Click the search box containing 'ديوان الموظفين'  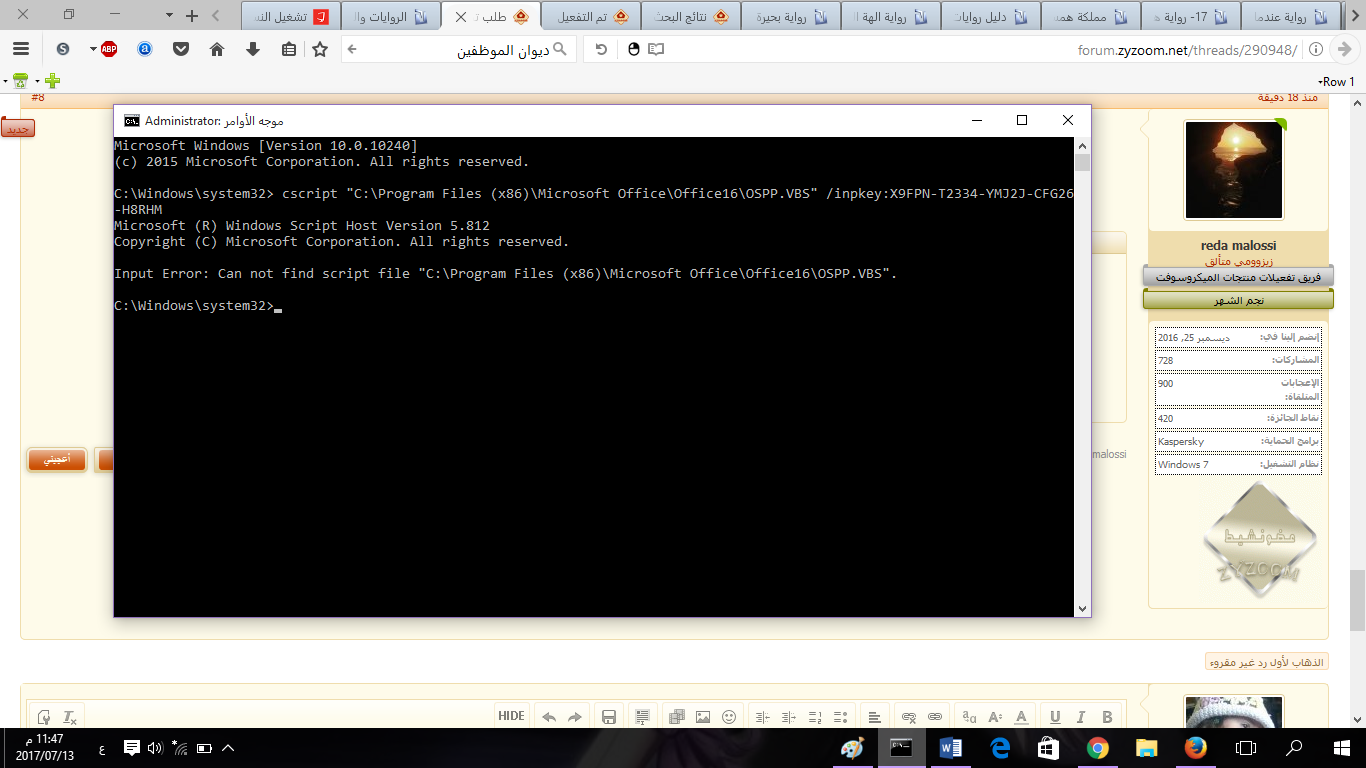point(460,49)
